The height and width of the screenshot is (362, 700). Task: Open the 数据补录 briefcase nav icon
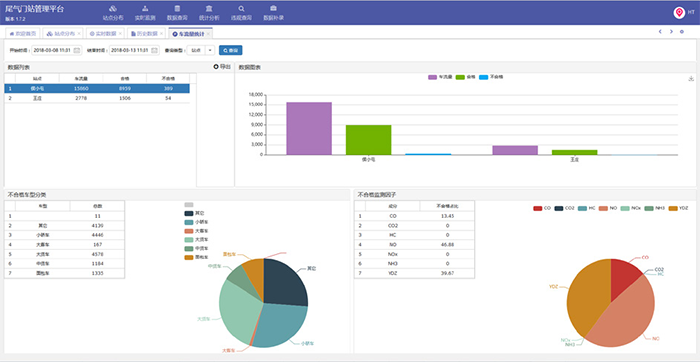[273, 8]
